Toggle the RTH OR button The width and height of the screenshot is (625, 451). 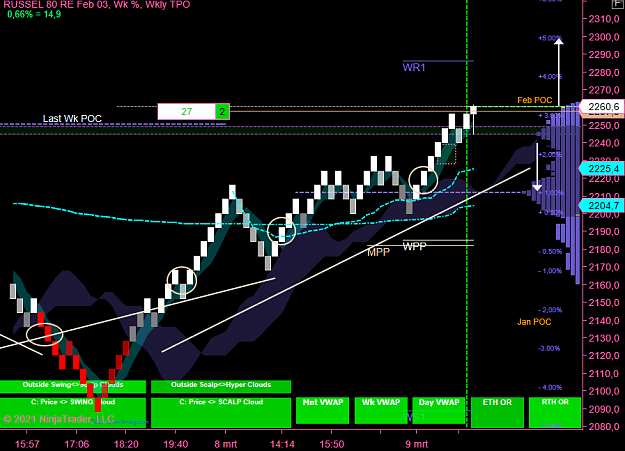(555, 412)
